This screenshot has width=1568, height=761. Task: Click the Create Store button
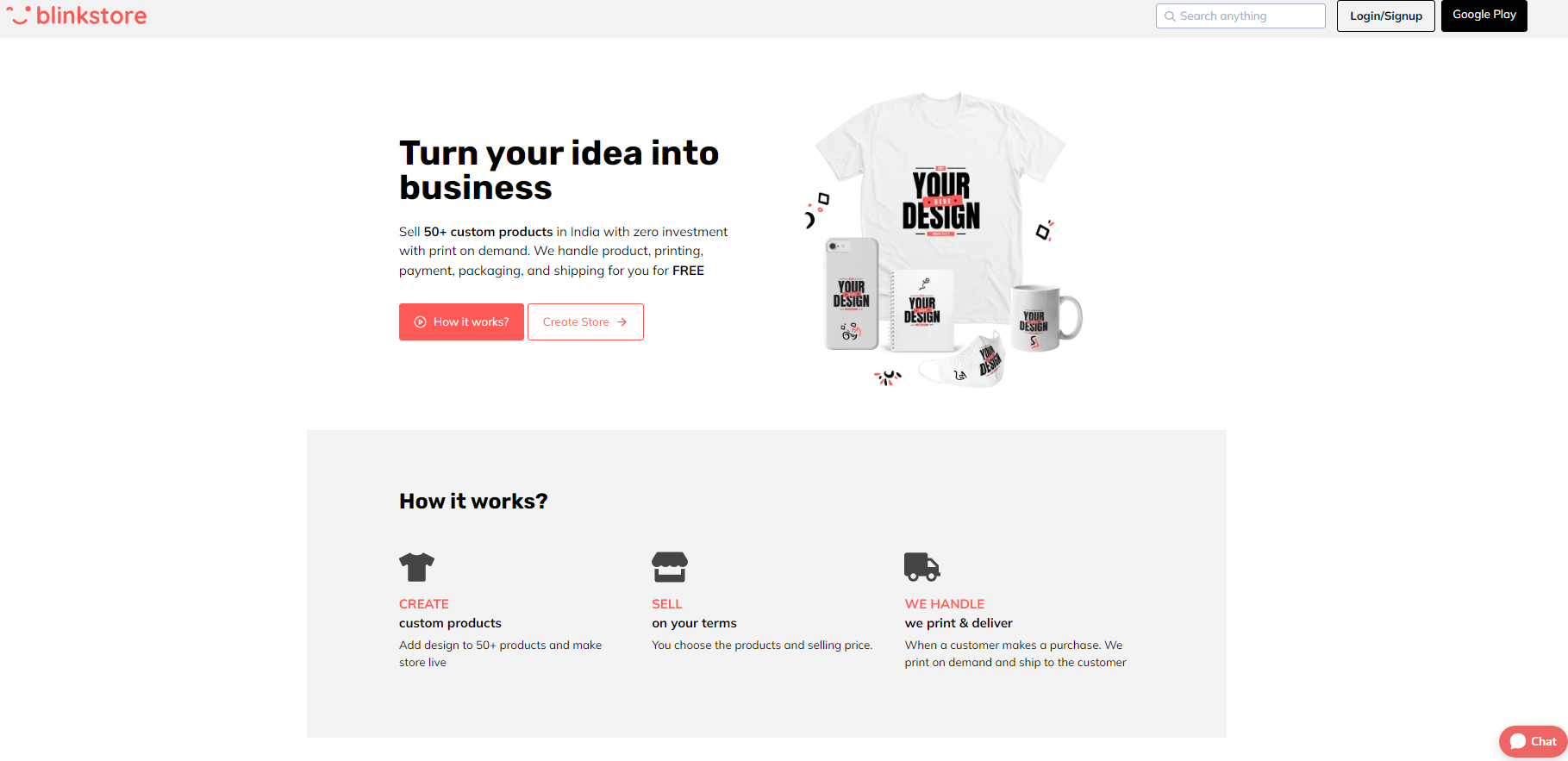(x=585, y=322)
